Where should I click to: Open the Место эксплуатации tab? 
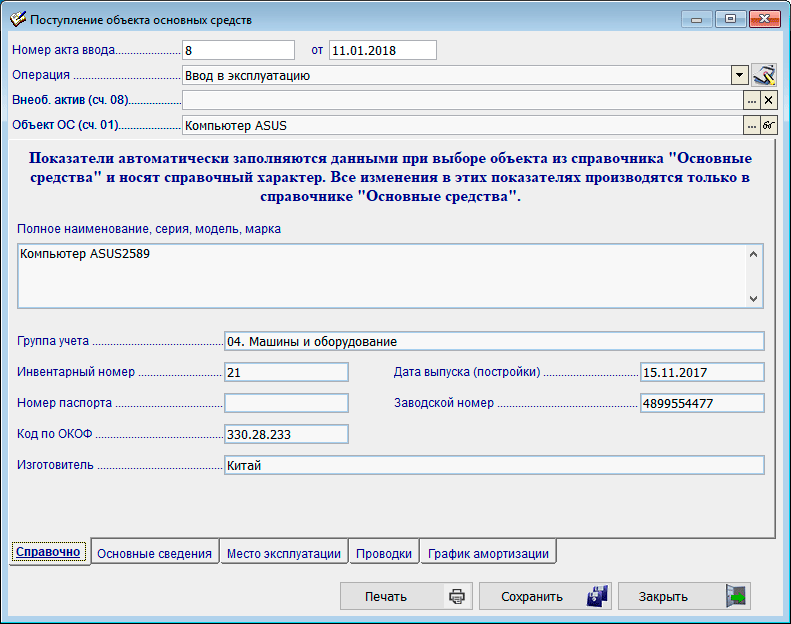point(284,553)
